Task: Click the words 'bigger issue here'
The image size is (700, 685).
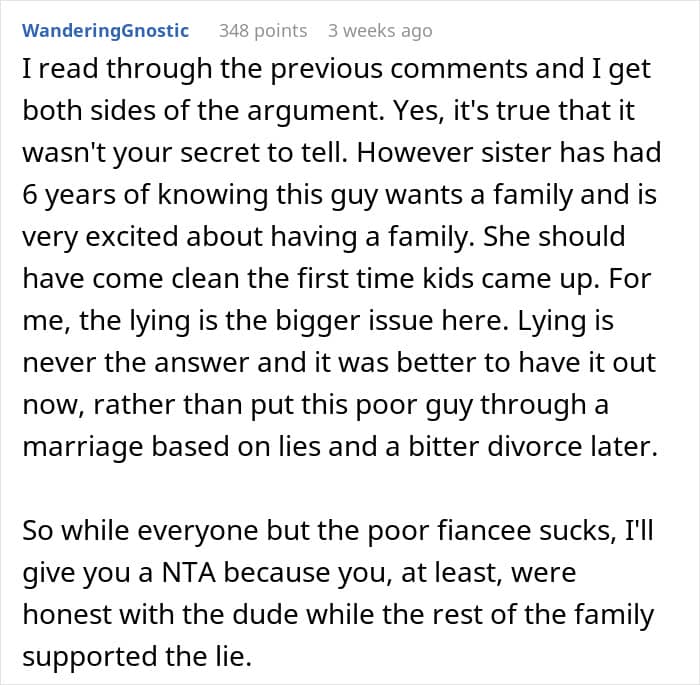Action: (389, 321)
